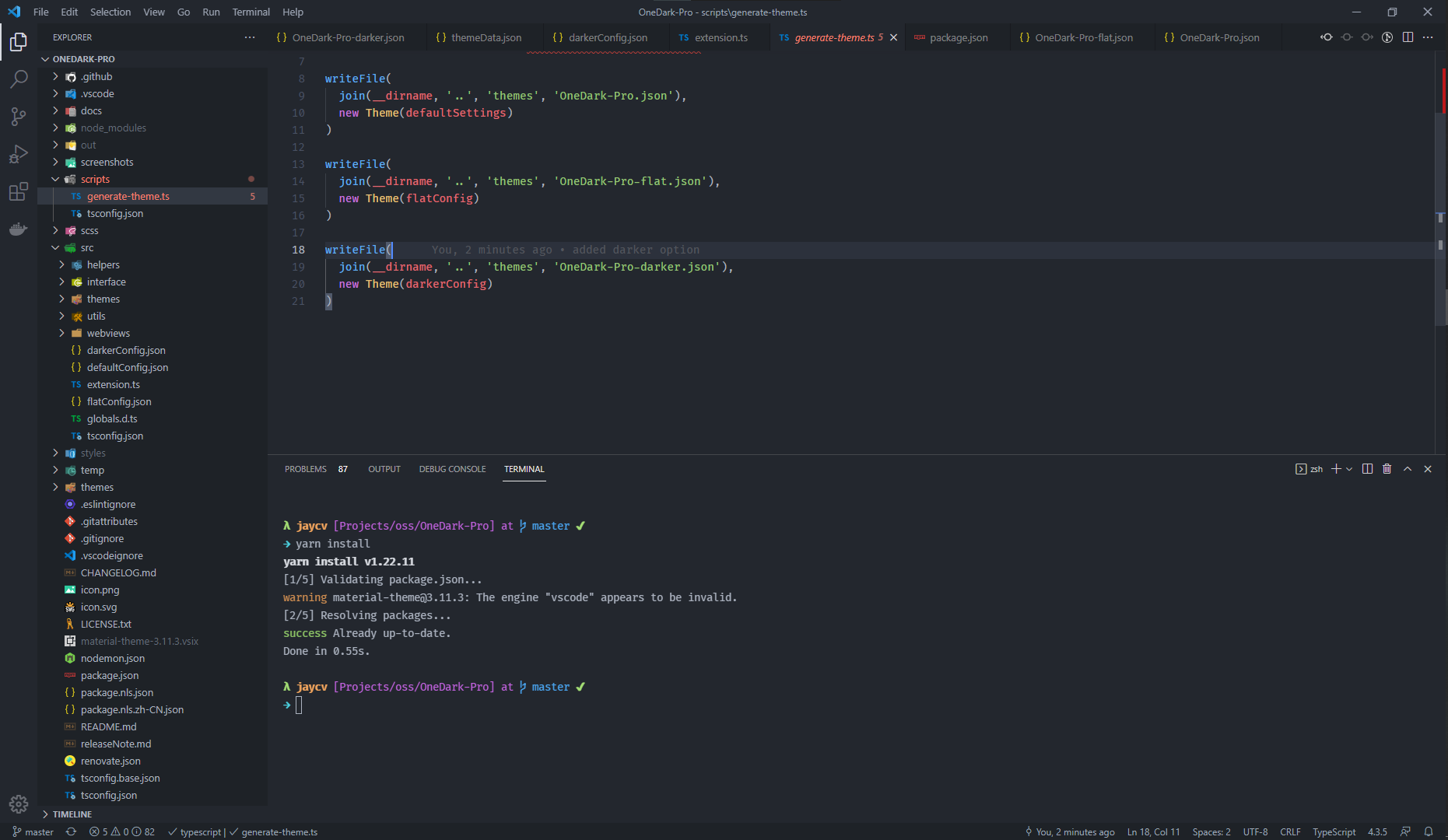Image resolution: width=1448 pixels, height=840 pixels.
Task: Click the CRLF end of line setting
Action: [x=1290, y=831]
